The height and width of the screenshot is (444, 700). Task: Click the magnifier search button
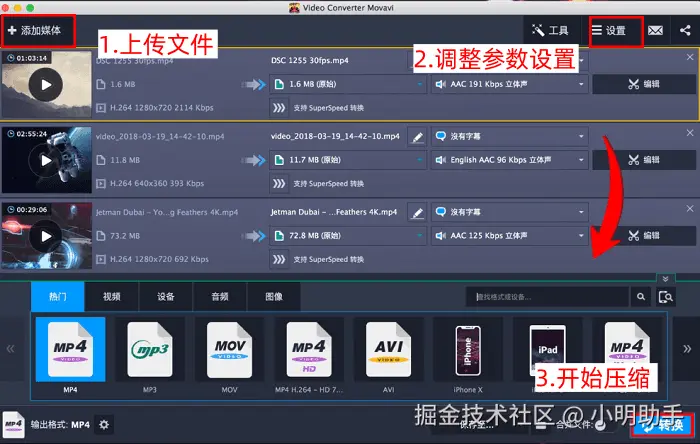641,297
